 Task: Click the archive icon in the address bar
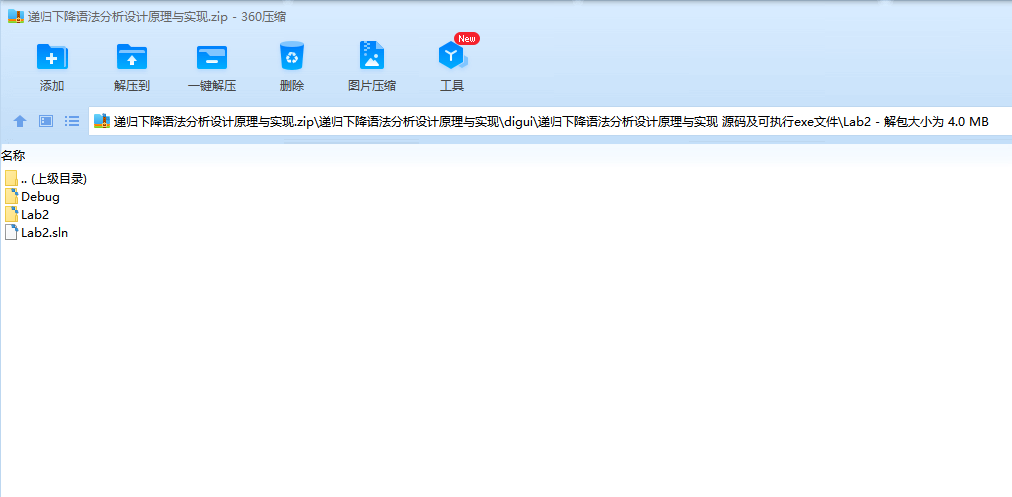tap(102, 121)
